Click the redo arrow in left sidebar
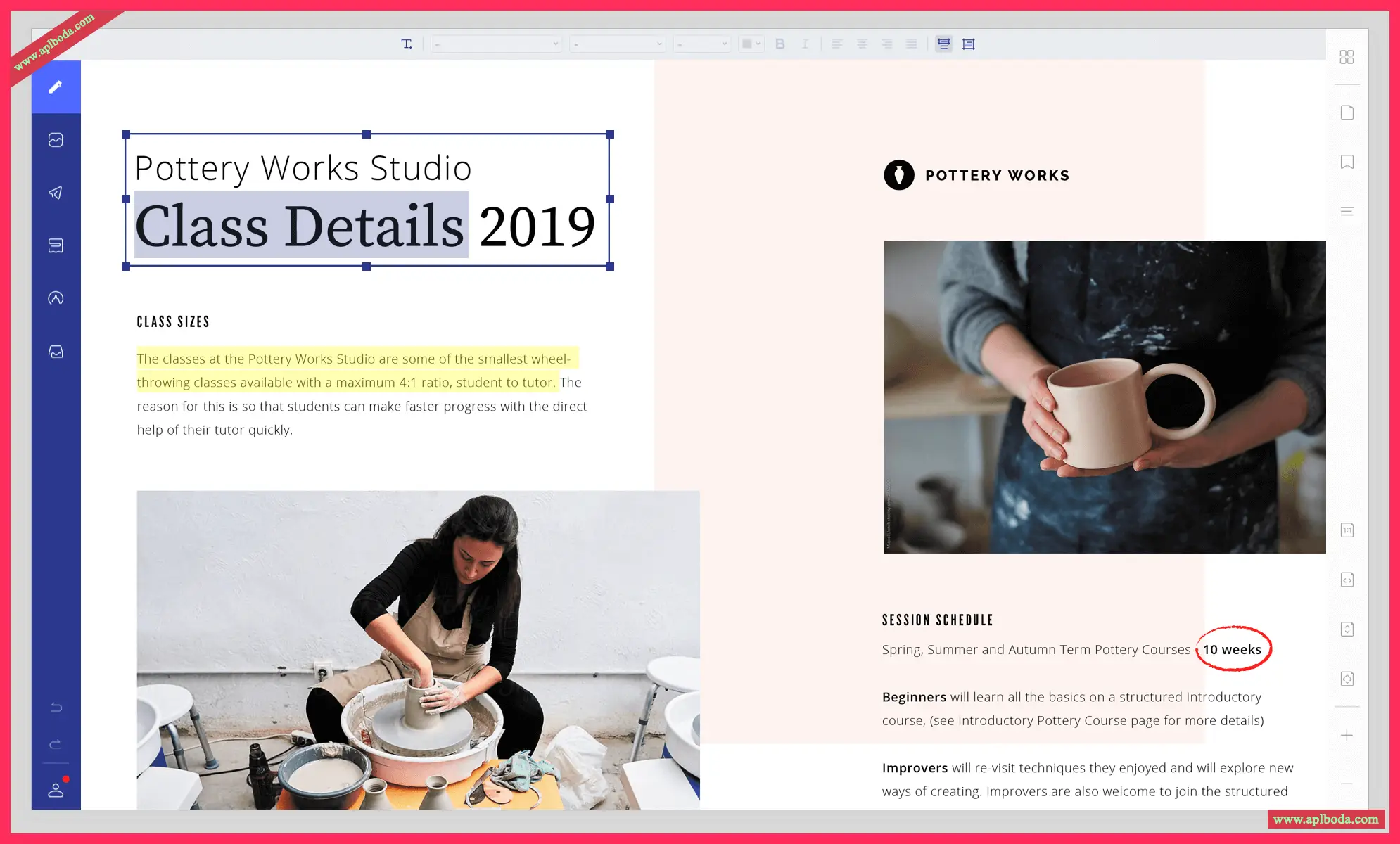The width and height of the screenshot is (1400, 844). pos(56,744)
